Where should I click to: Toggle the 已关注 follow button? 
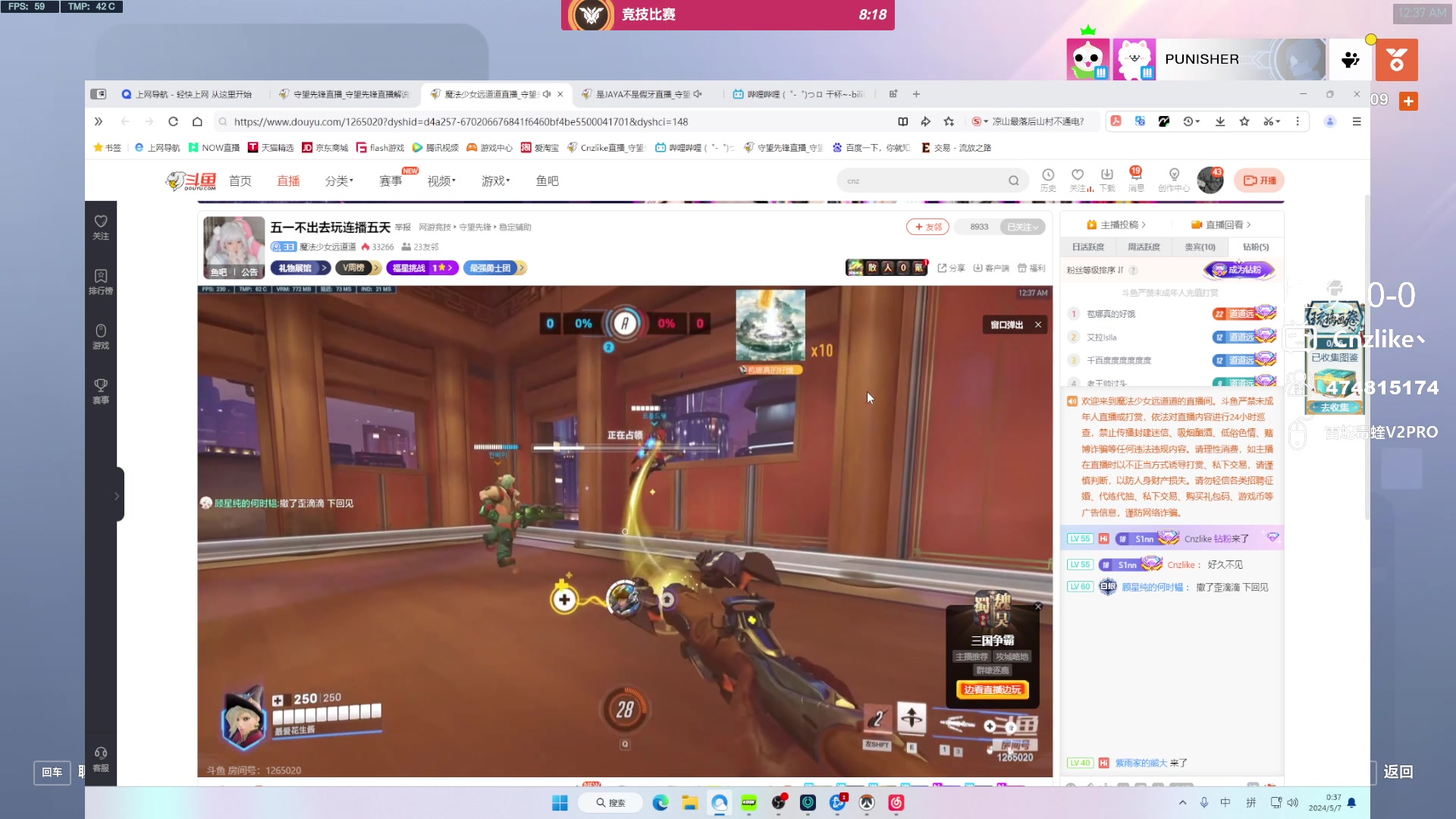coord(1022,227)
